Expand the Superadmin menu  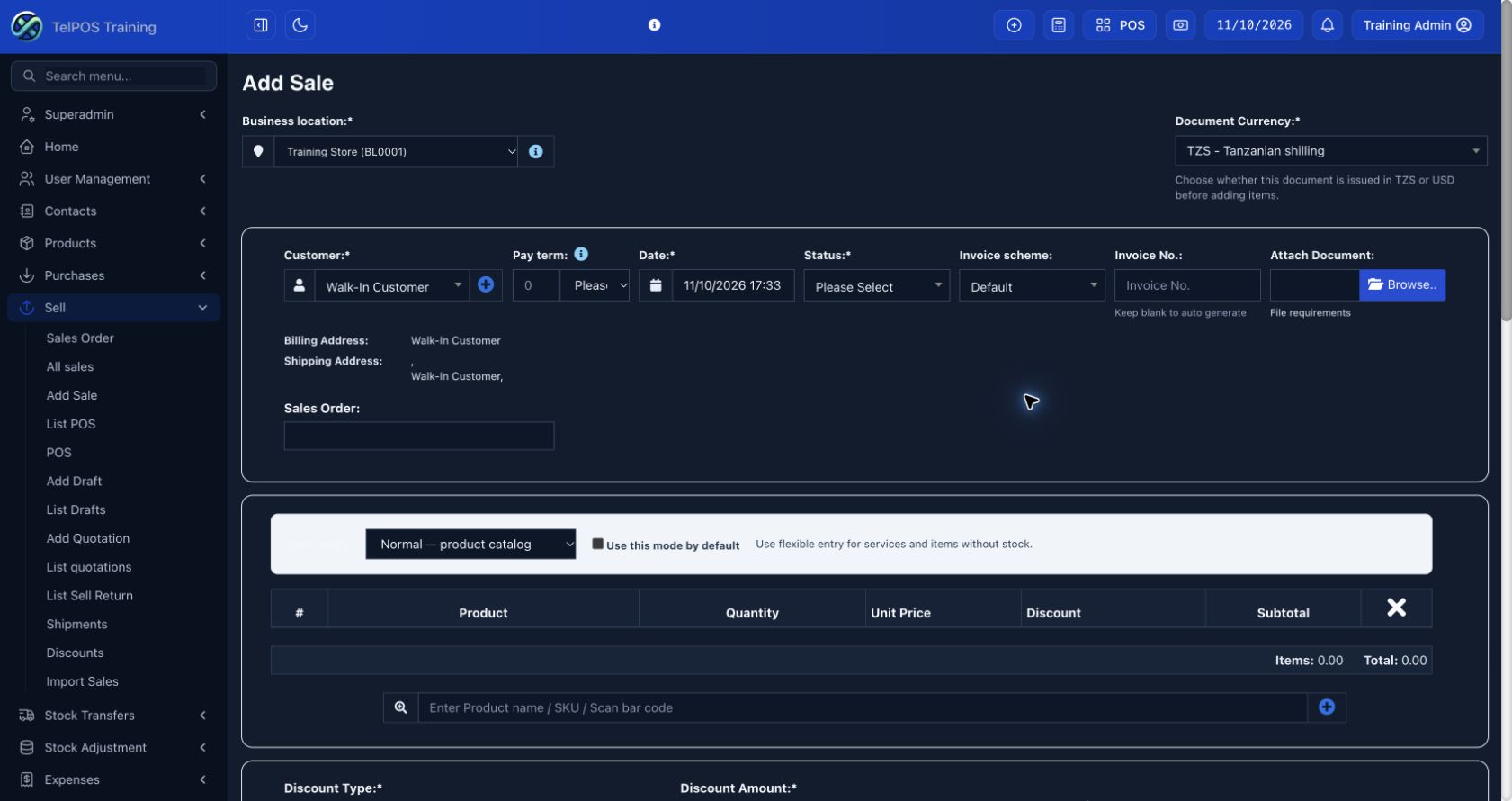(114, 114)
